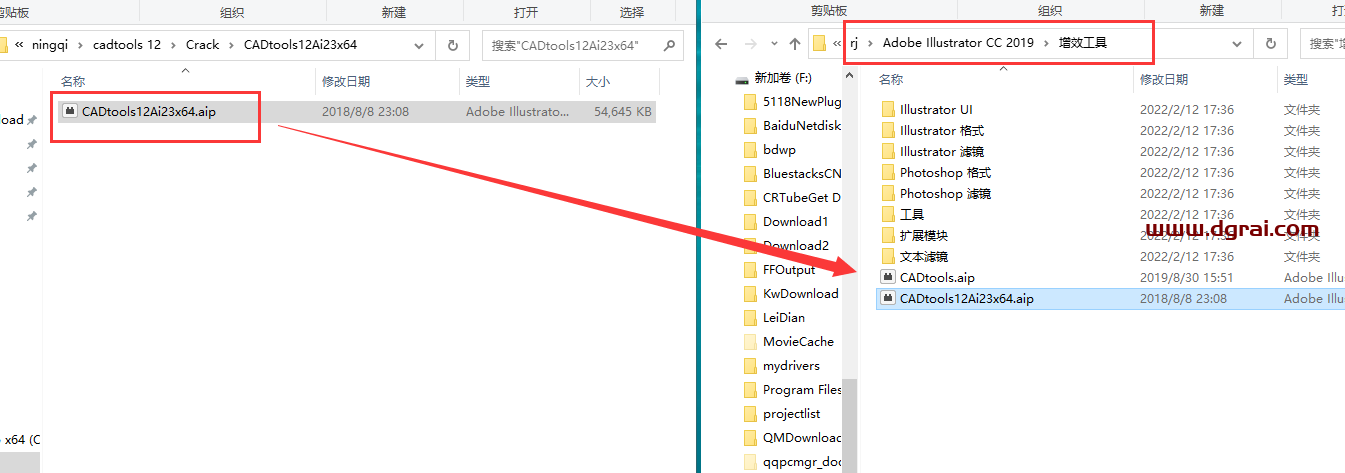This screenshot has height=473, width=1345.
Task: Select the Illustrator UI folder
Action: tap(935, 109)
